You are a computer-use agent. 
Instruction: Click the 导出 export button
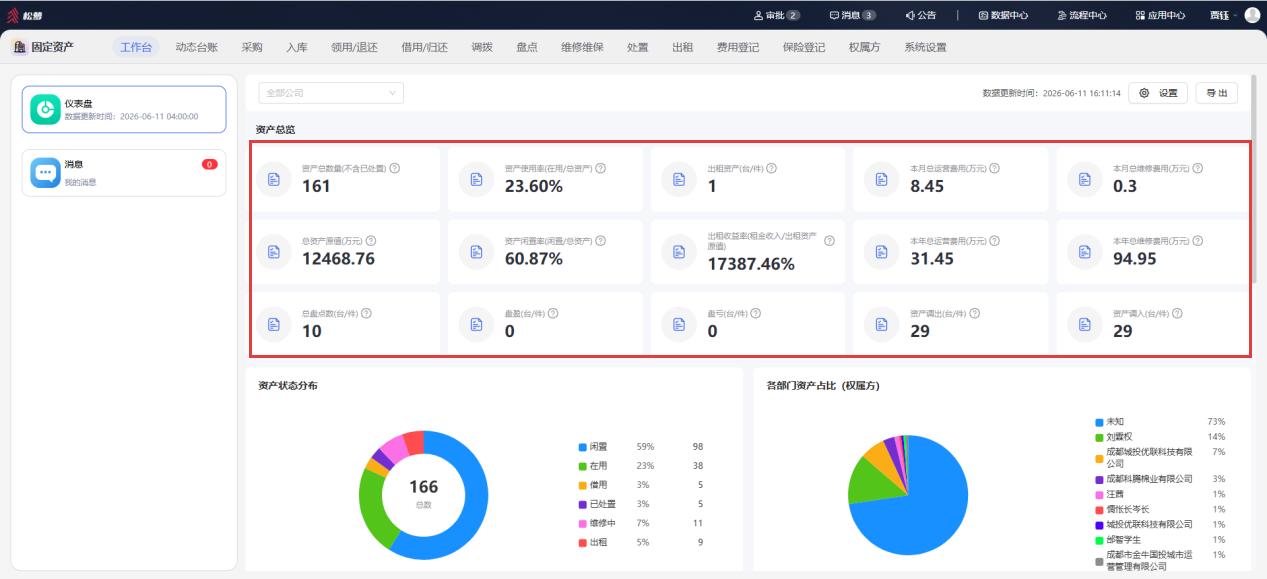(x=1217, y=93)
